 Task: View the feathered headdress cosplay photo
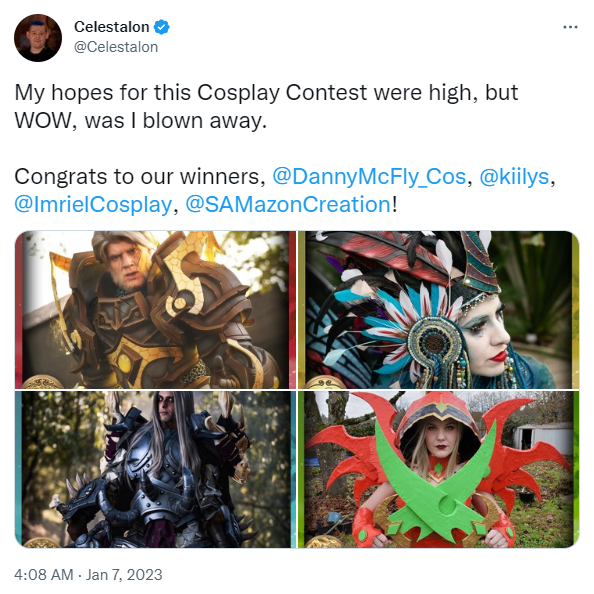[x=439, y=310]
